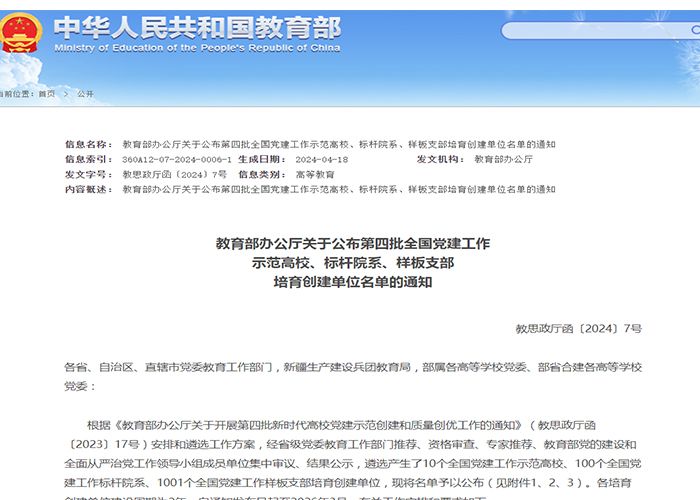Click the notice title beside 信息名称

338,144
